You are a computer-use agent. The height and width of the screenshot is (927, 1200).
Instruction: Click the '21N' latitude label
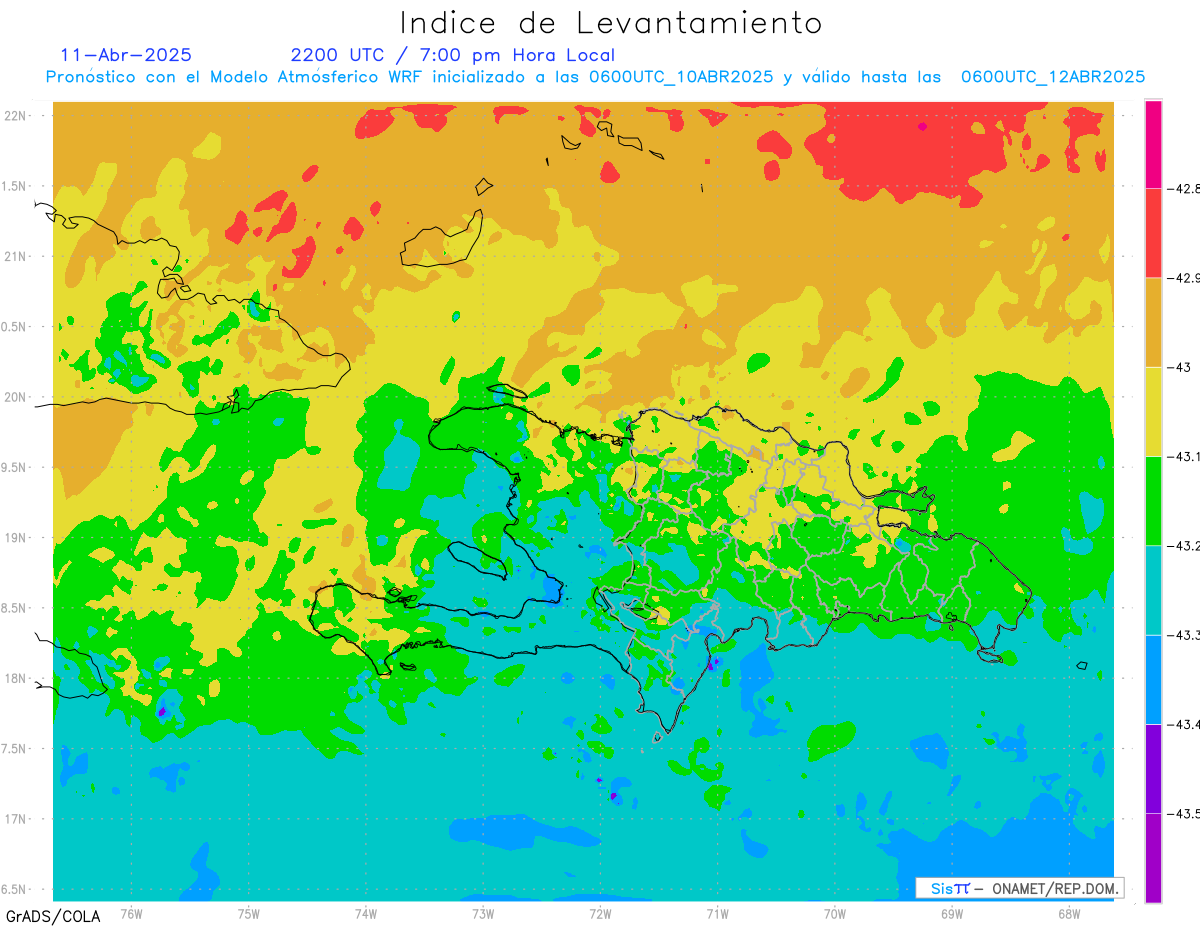pyautogui.click(x=16, y=256)
